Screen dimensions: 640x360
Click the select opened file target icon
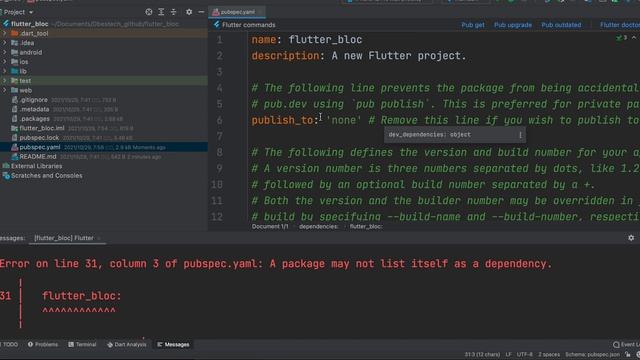pyautogui.click(x=149, y=12)
